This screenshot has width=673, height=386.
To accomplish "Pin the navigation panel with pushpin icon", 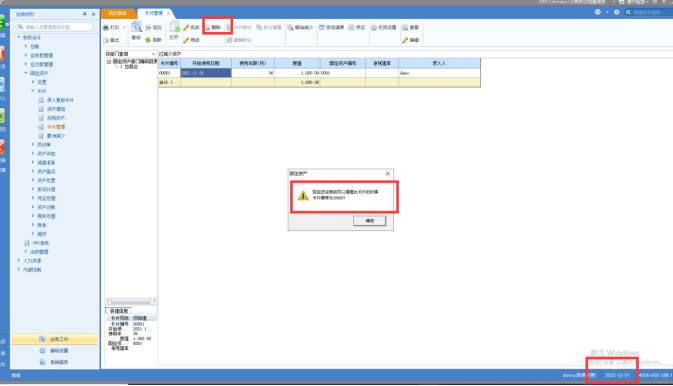I will click(85, 14).
